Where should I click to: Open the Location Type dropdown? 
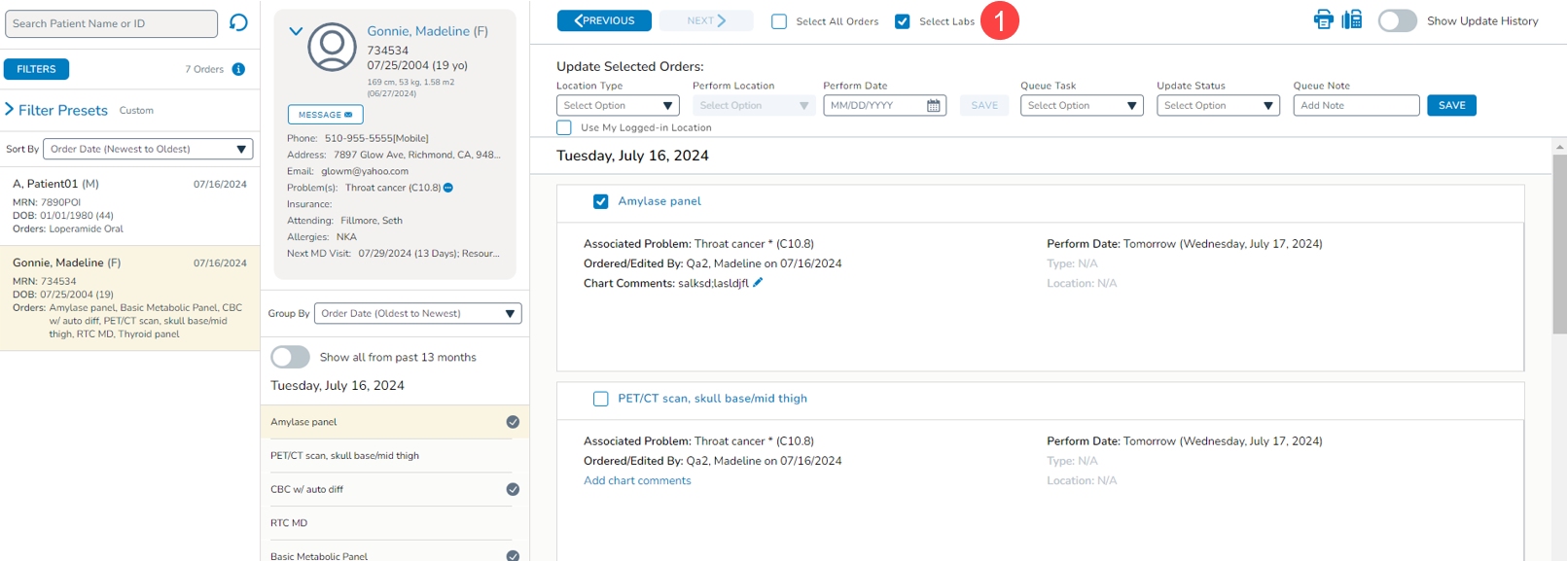pos(618,106)
